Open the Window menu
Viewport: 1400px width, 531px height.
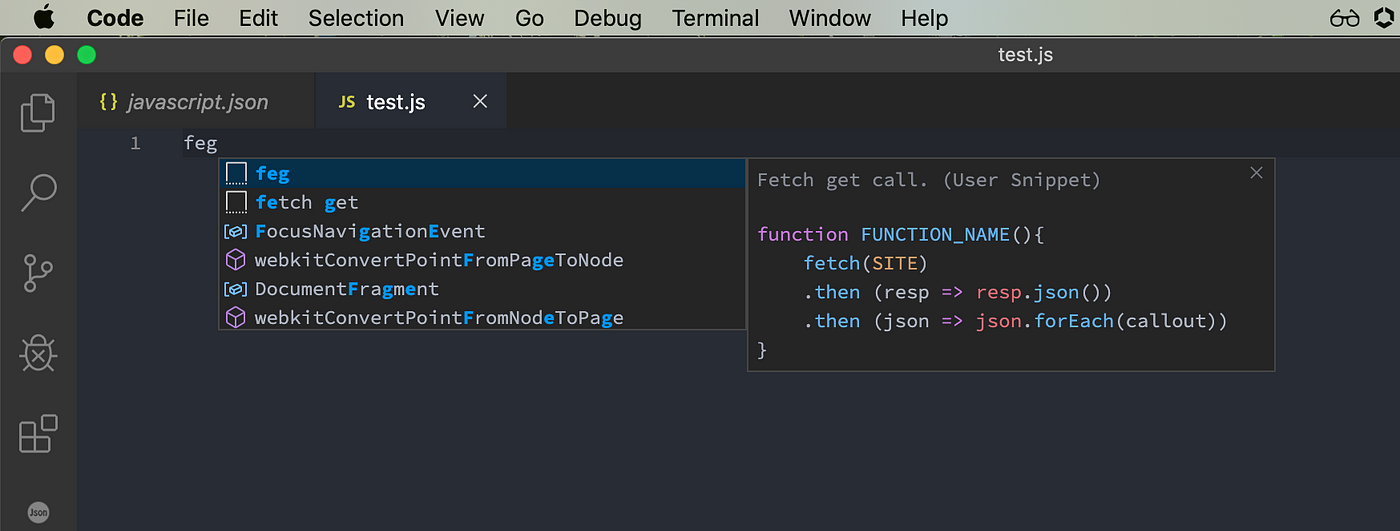click(x=829, y=18)
